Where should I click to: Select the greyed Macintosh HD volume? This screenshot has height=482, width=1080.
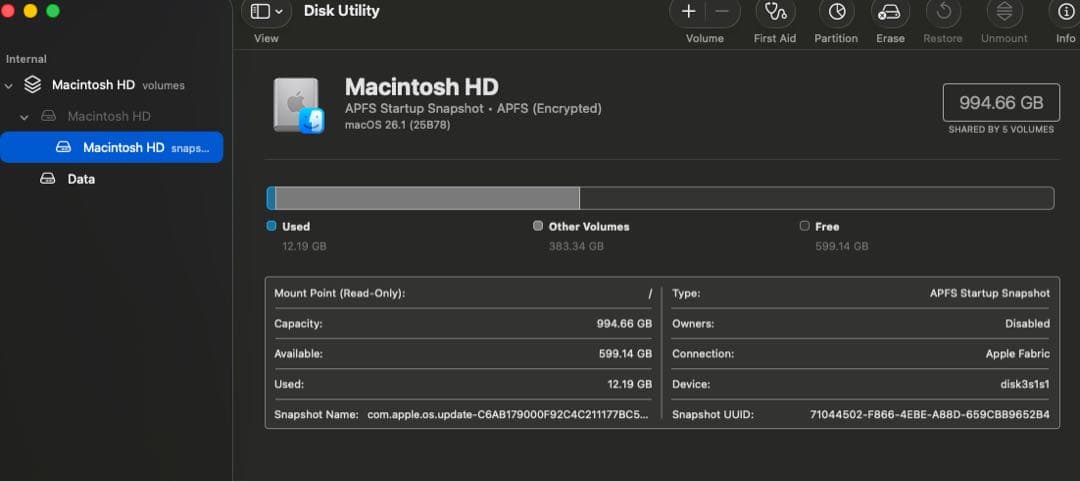tap(112, 116)
